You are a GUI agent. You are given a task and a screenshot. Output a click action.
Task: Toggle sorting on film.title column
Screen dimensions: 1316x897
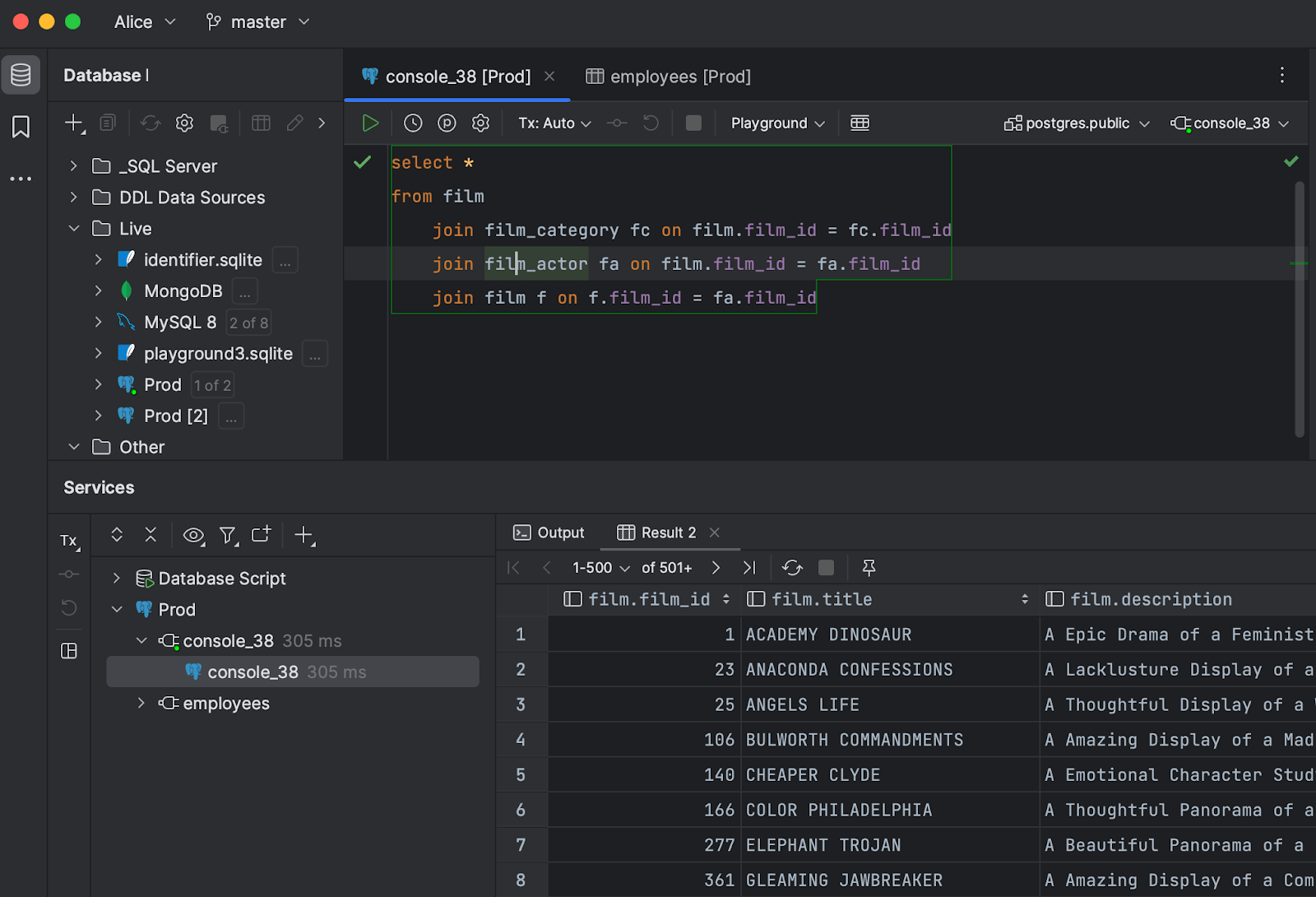pos(1023,599)
